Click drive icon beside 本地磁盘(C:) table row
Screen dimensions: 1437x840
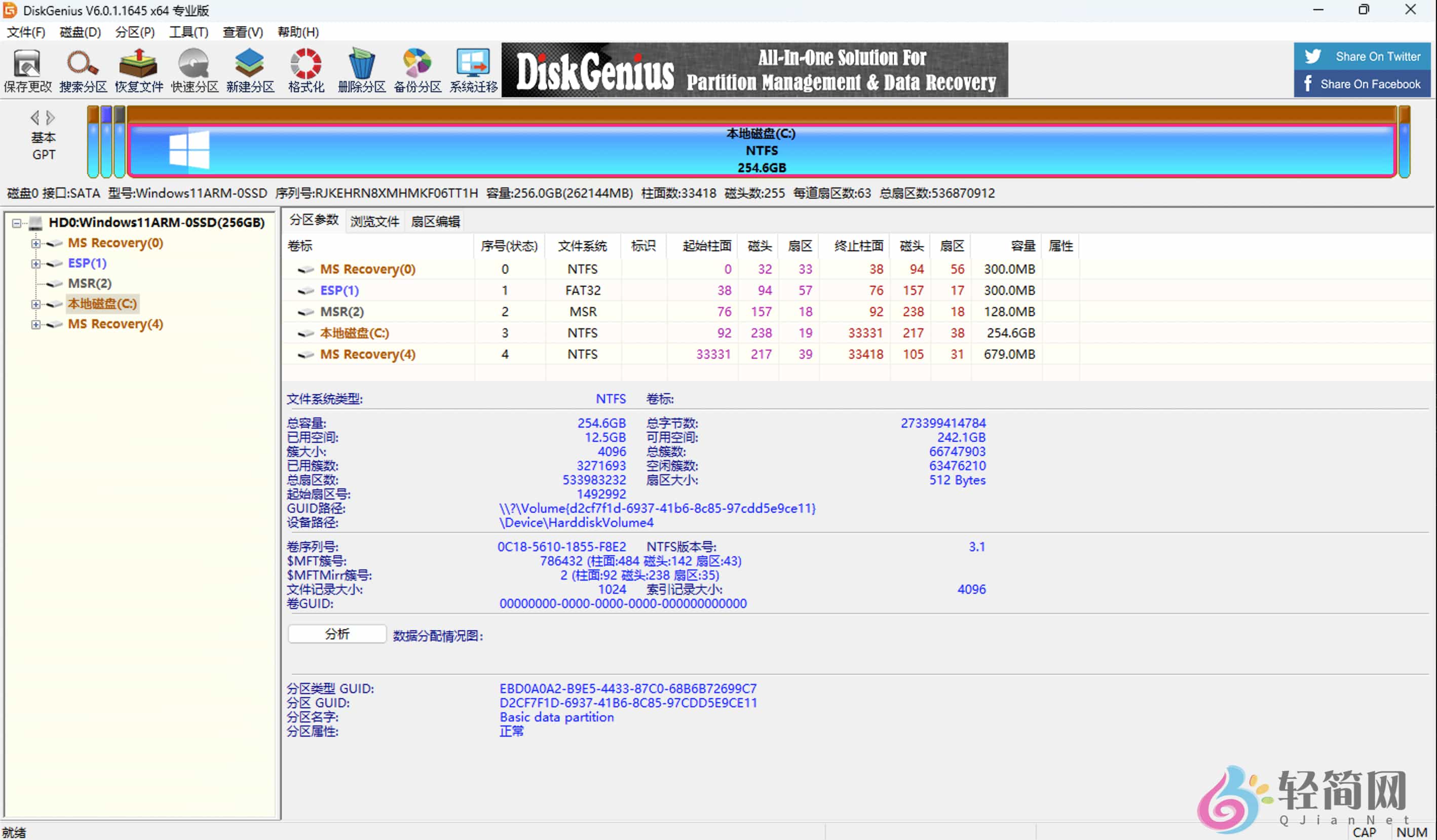tap(306, 333)
